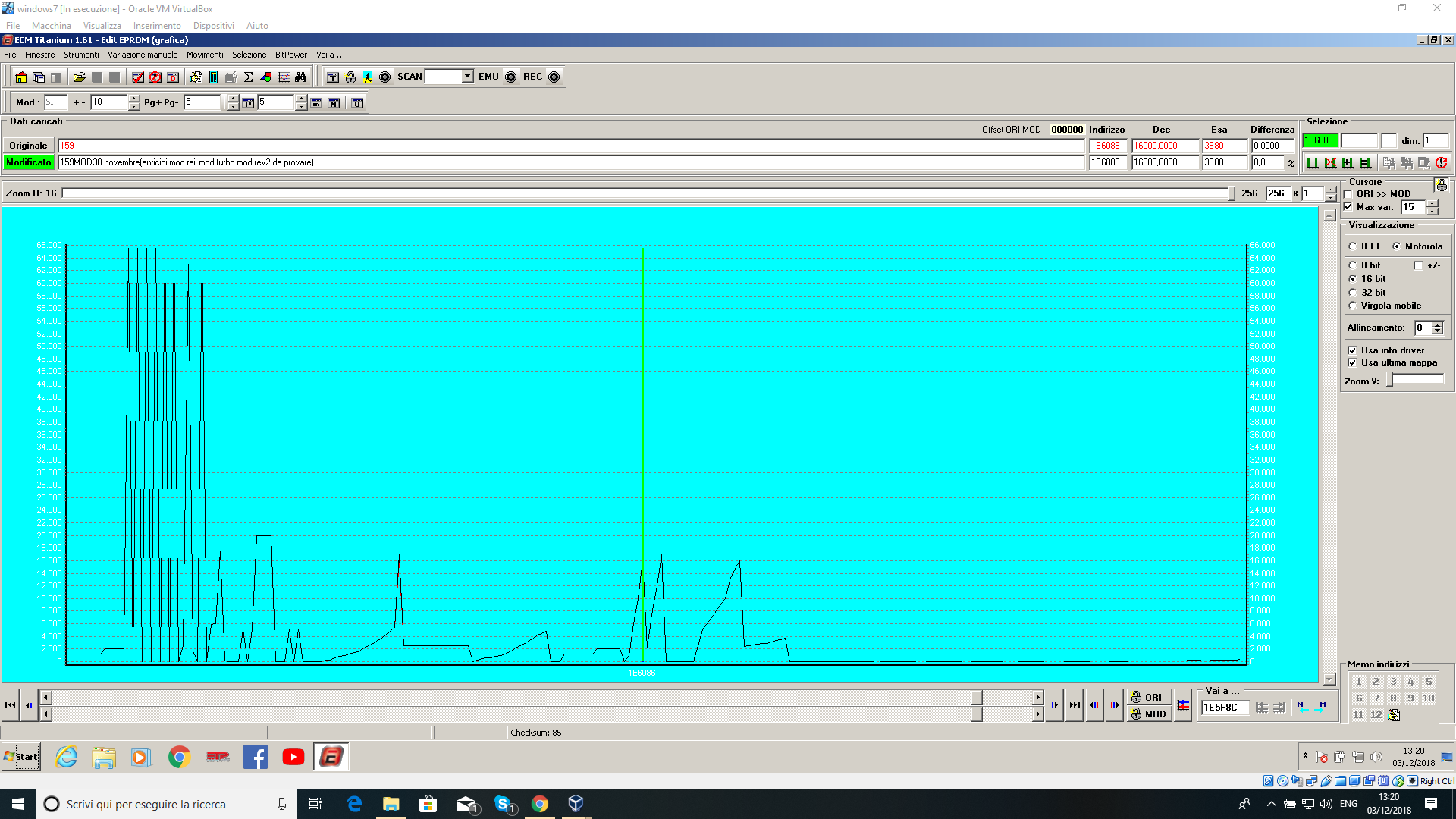1456x819 pixels.
Task: Click the 'P' page button in Mod bar
Action: [x=248, y=103]
